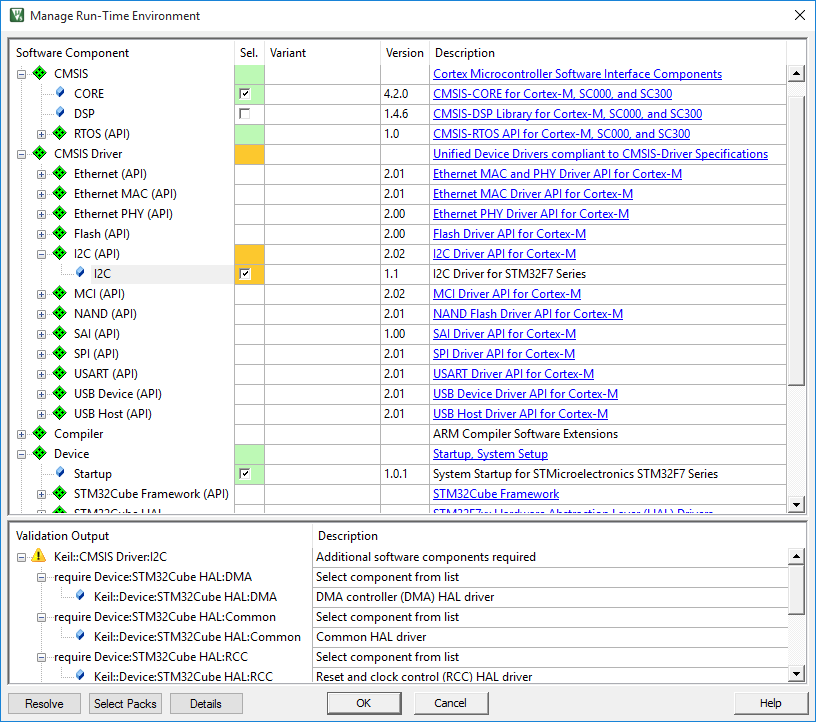Click the NAND (API) green diamond icon

coord(60,313)
